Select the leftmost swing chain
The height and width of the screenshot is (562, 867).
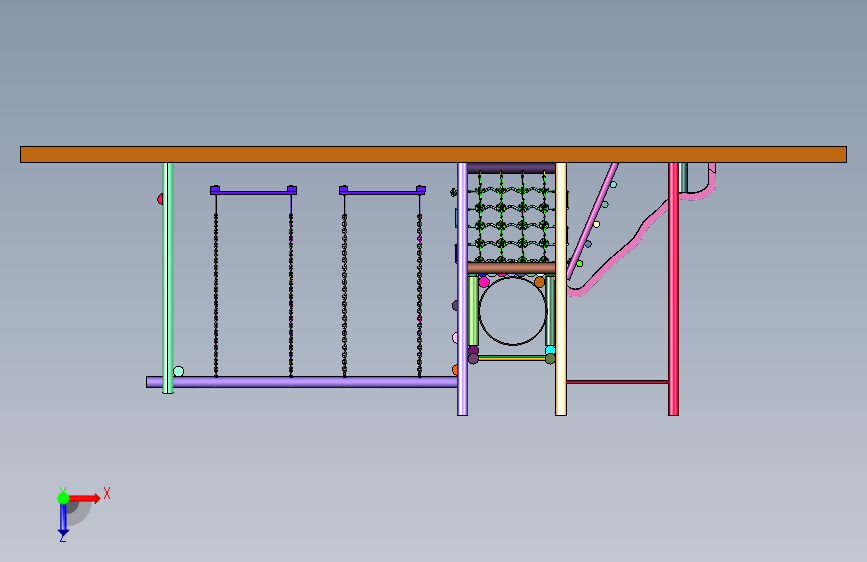tap(216, 286)
